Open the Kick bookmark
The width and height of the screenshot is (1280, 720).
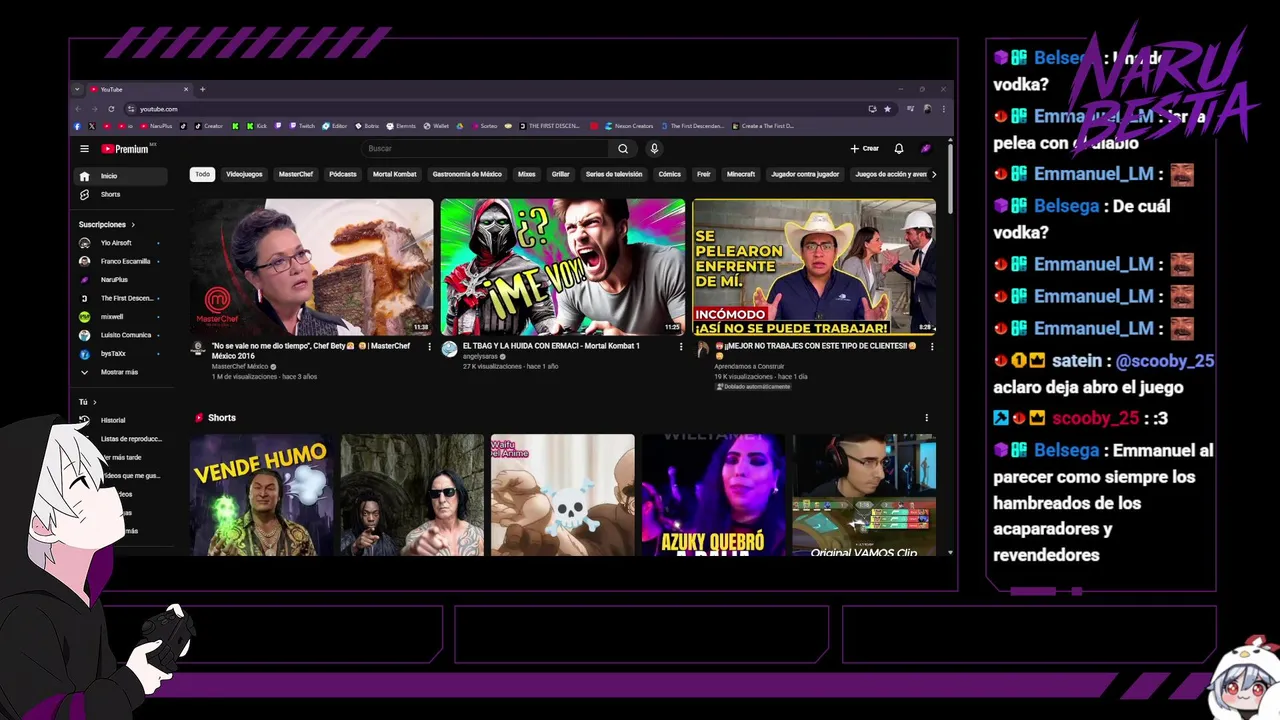pyautogui.click(x=256, y=126)
